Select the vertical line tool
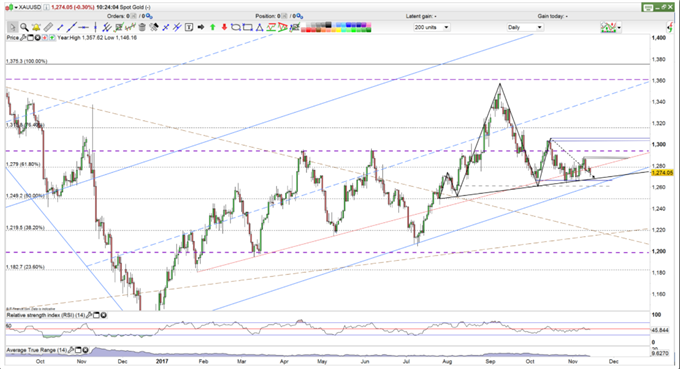 pyautogui.click(x=95, y=27)
